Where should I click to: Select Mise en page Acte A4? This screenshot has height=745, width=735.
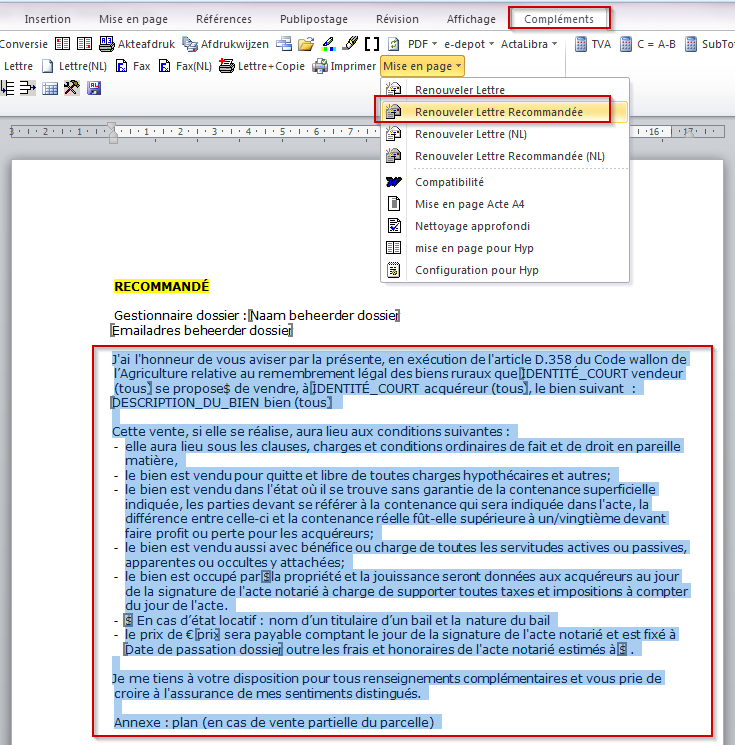tap(505, 204)
